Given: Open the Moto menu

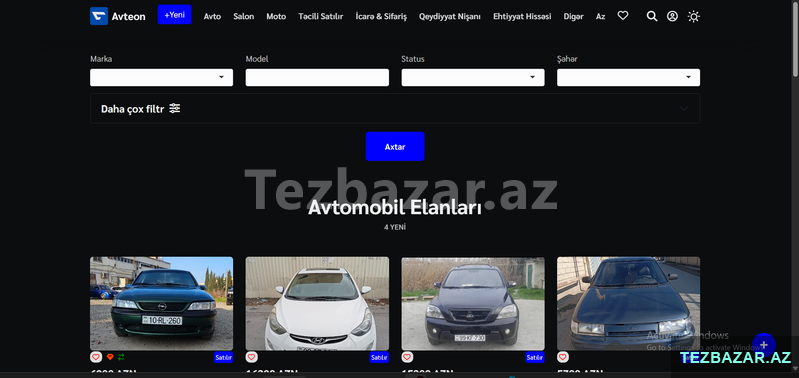Looking at the screenshot, I should (276, 16).
